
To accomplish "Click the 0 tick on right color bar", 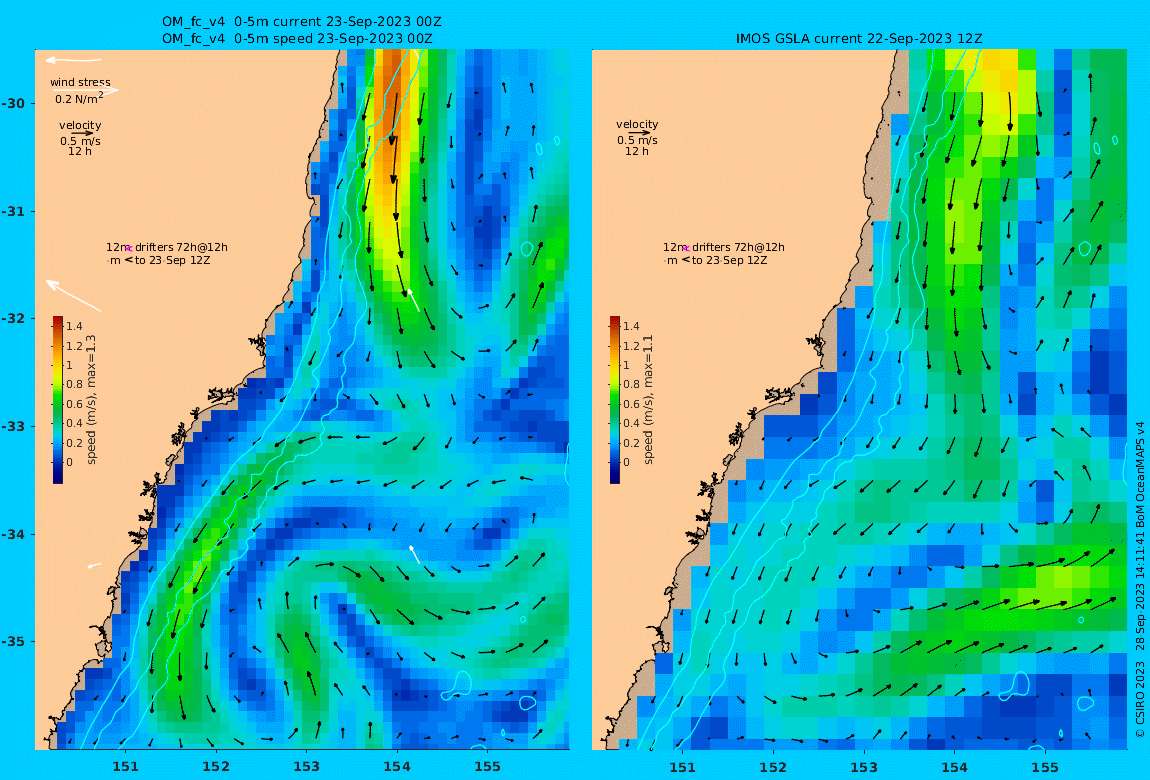I will 626,462.
